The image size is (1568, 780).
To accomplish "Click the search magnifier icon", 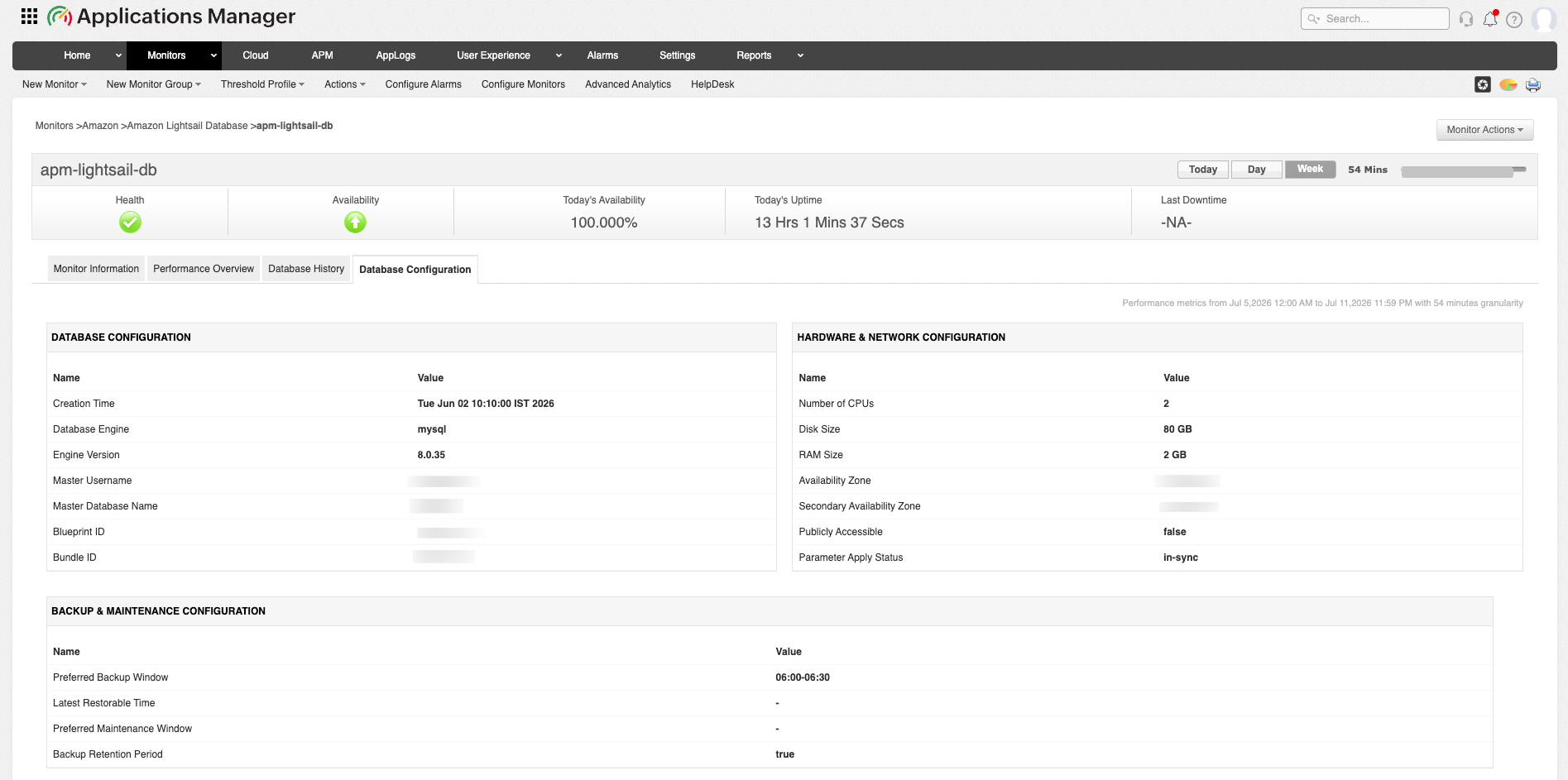I will pos(1313,19).
